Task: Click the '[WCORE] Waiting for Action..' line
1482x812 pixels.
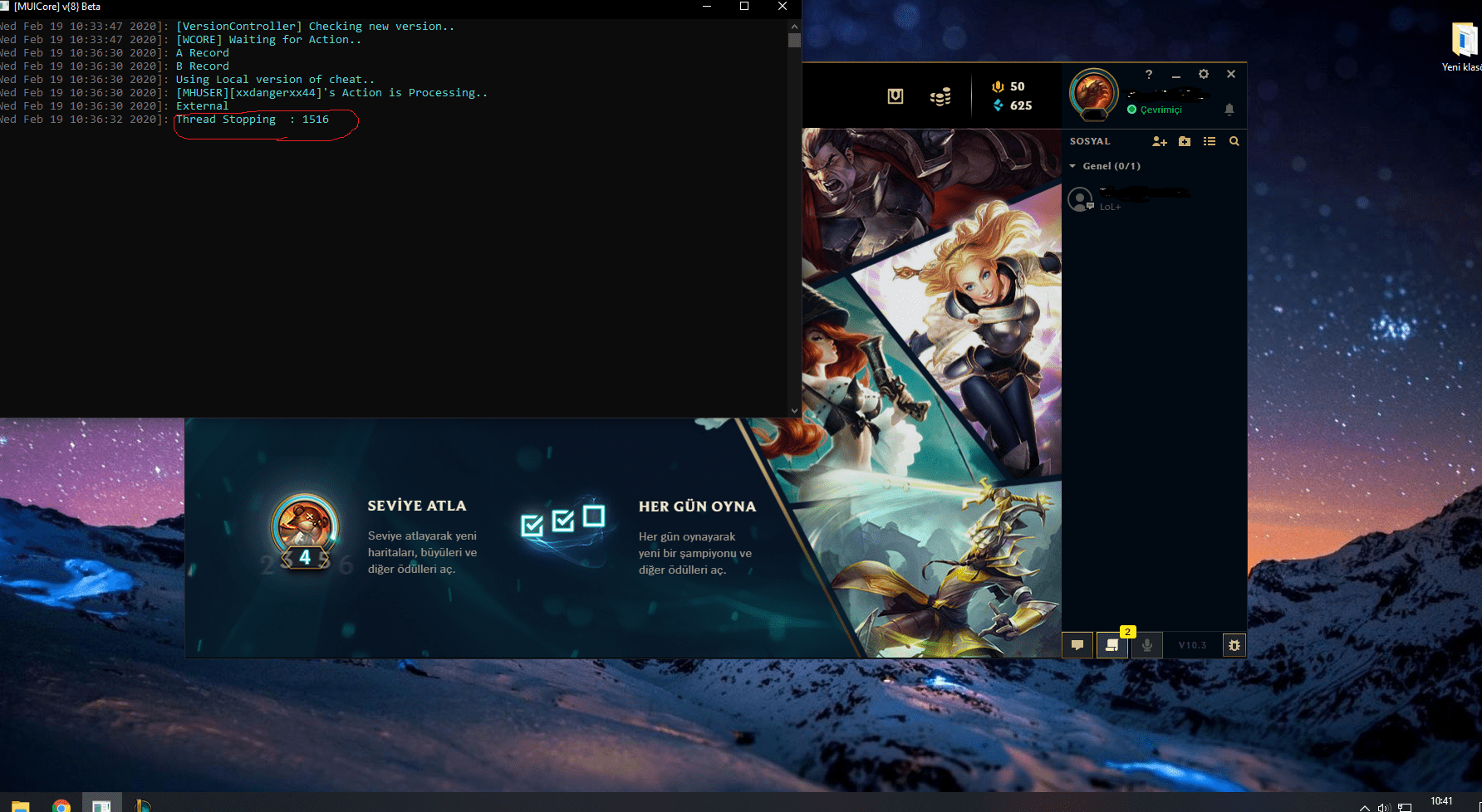Action: [x=269, y=40]
